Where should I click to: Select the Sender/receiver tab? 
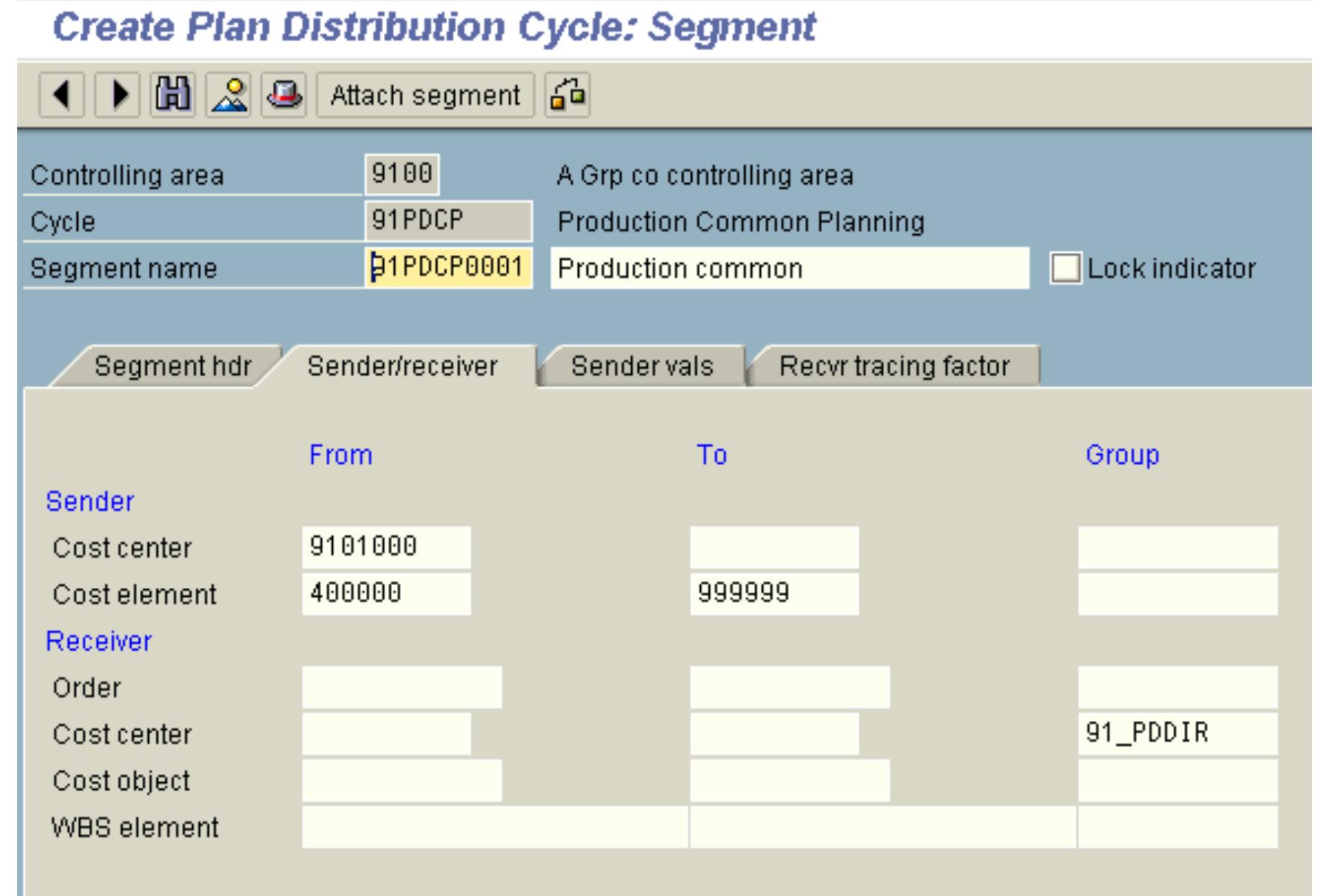402,366
